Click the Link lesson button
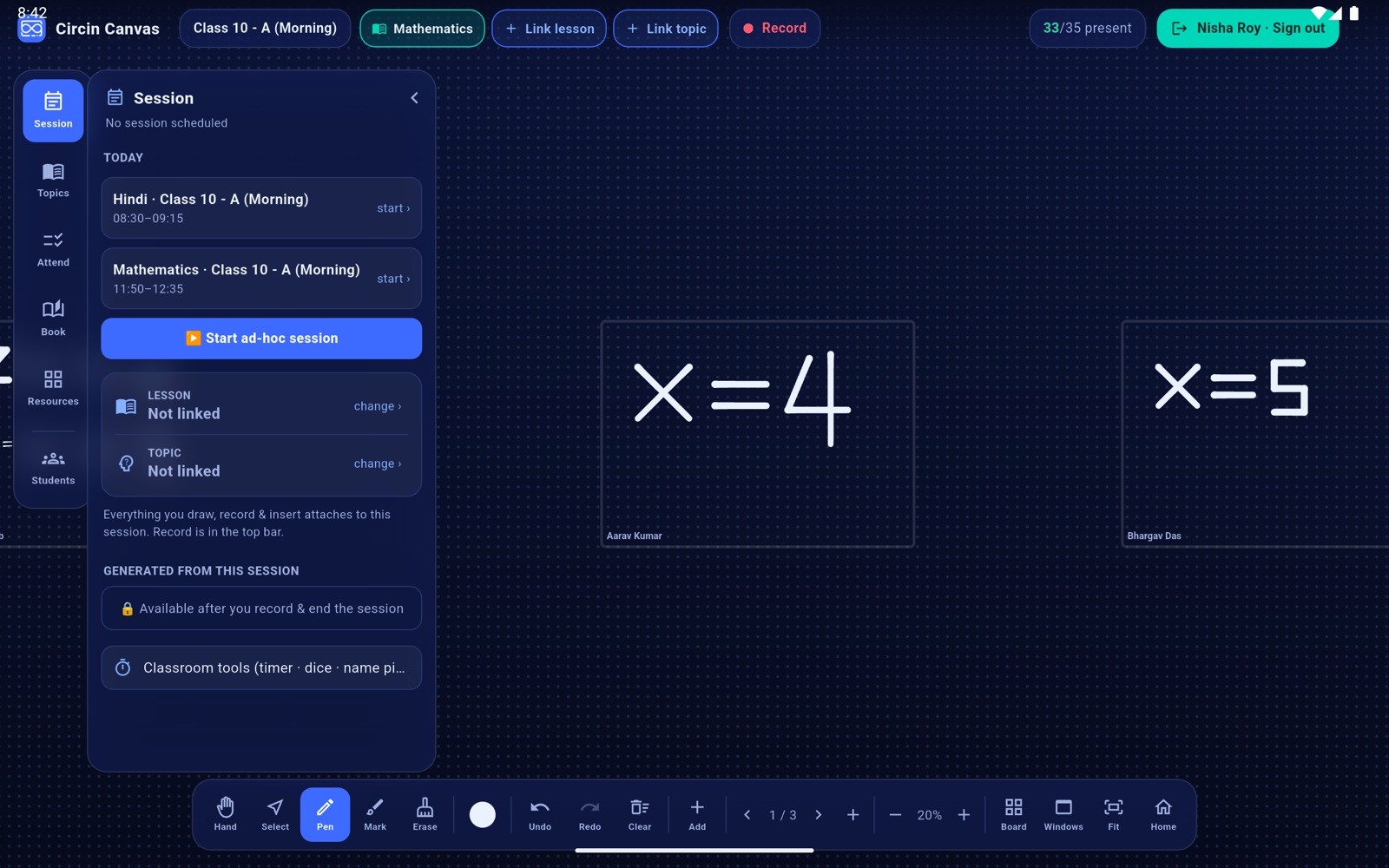This screenshot has height=868, width=1389. coord(550,29)
